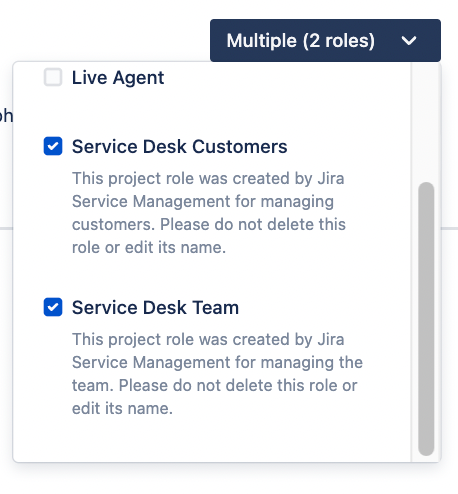Uncheck the Service Desk Customers checkbox
458x494 pixels.
click(x=53, y=146)
